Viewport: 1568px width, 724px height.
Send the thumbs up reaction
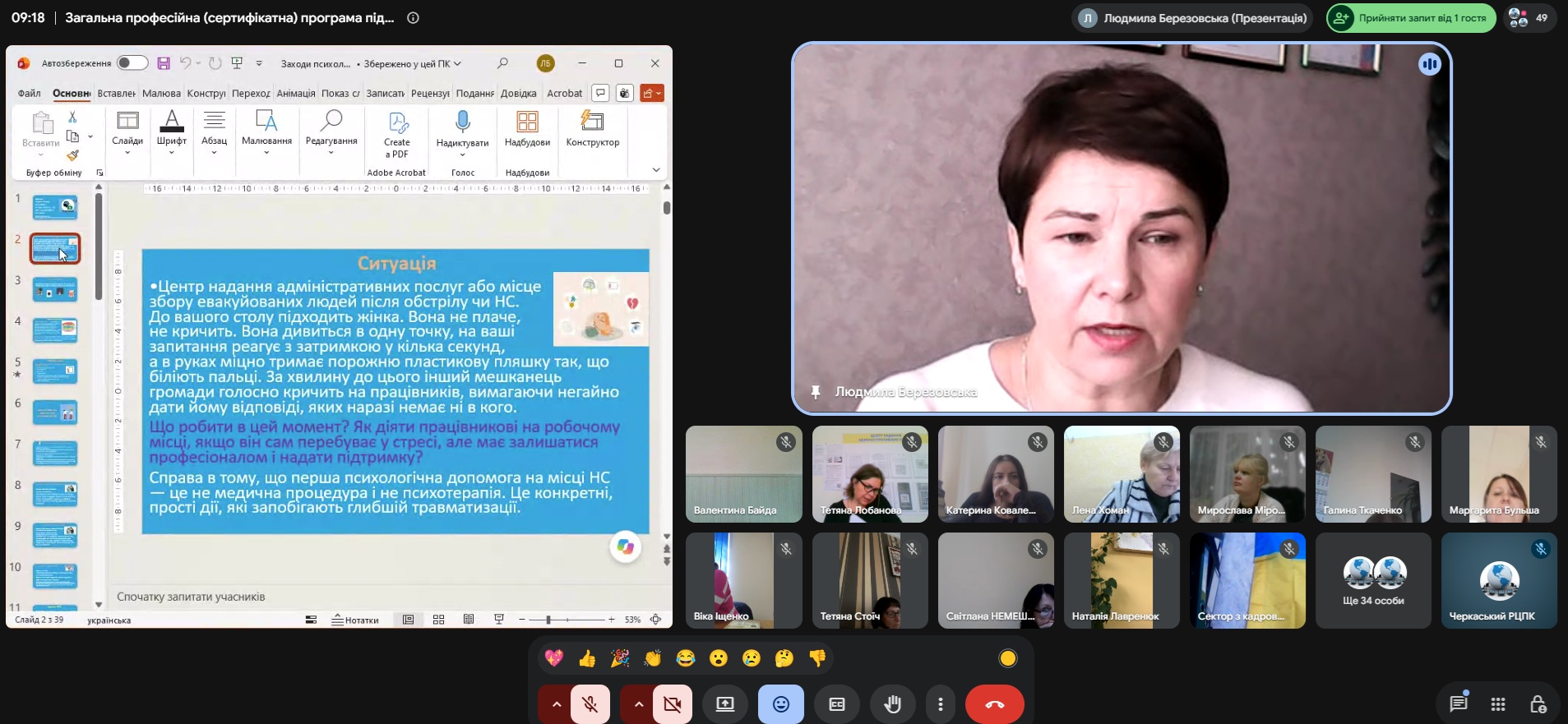point(587,658)
